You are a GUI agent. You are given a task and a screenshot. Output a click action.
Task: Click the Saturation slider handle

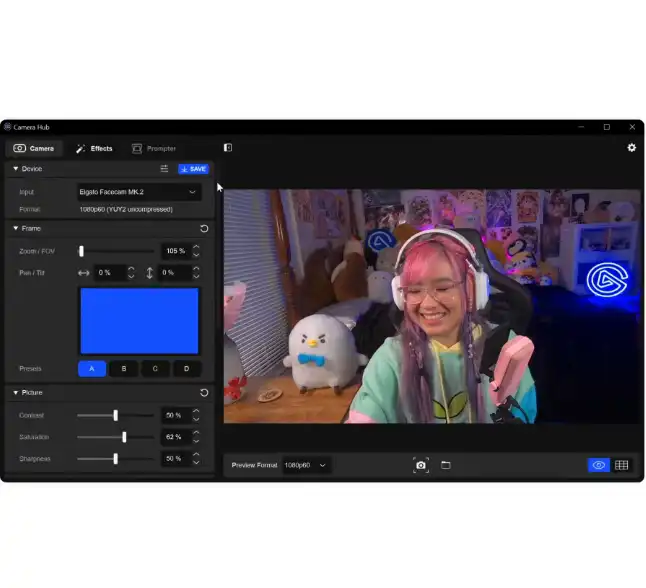124,437
